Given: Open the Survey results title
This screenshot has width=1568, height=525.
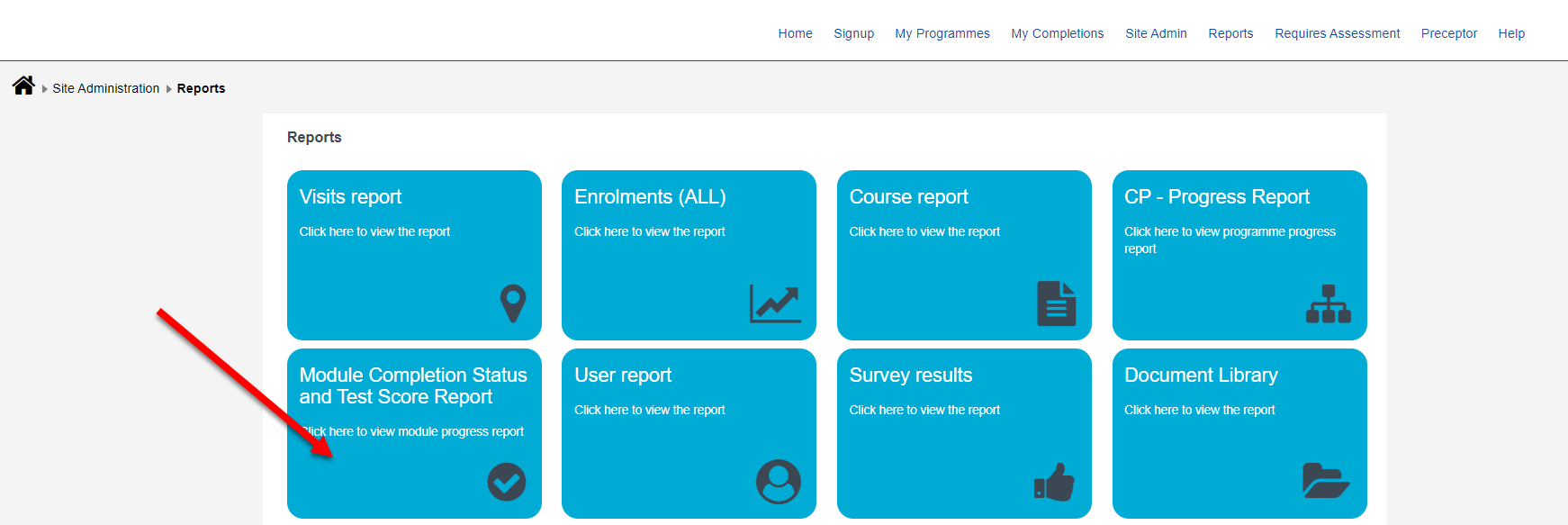Looking at the screenshot, I should click(911, 375).
